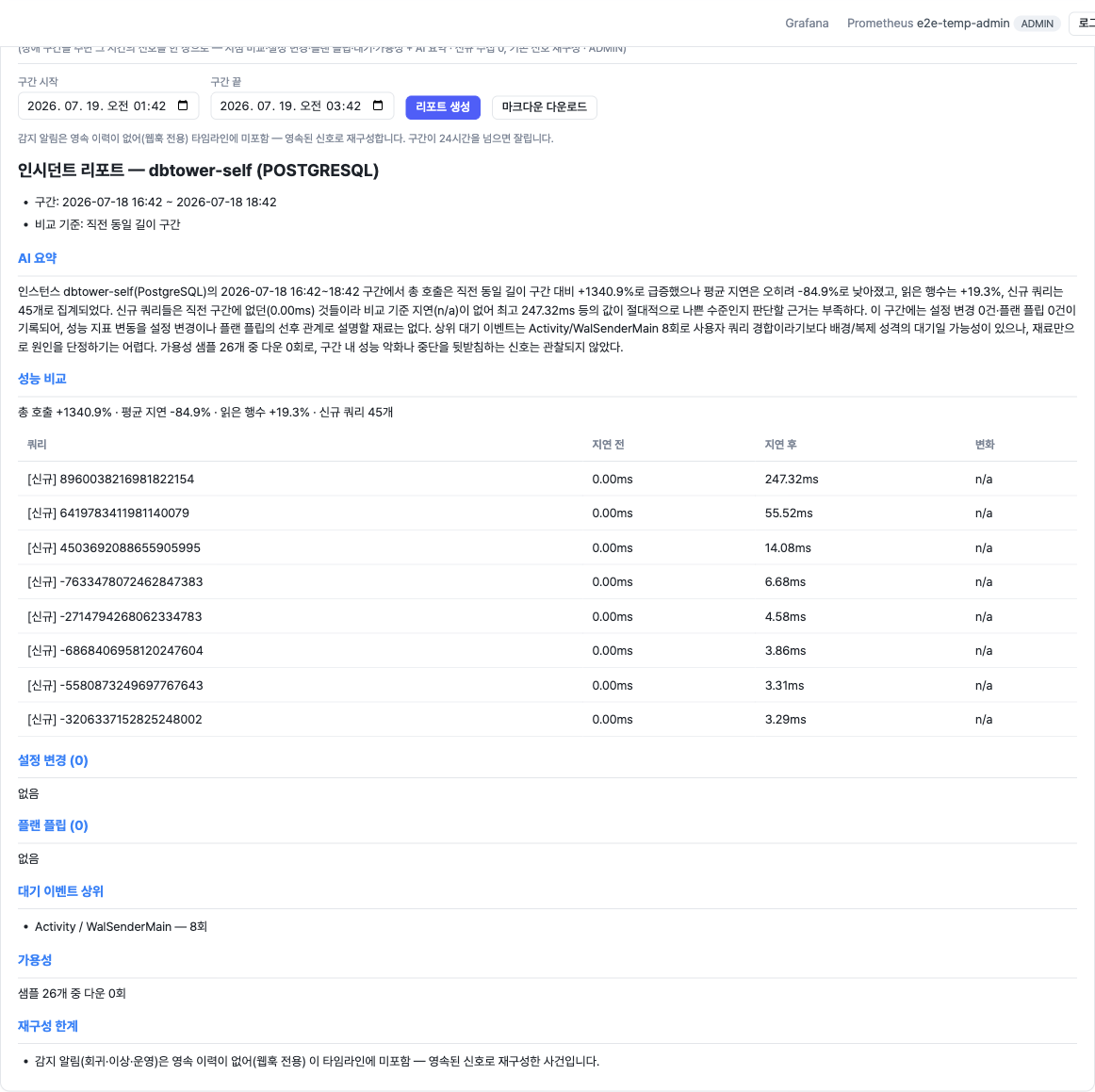
Task: Click the 4.58ms latency value
Action: click(x=785, y=616)
